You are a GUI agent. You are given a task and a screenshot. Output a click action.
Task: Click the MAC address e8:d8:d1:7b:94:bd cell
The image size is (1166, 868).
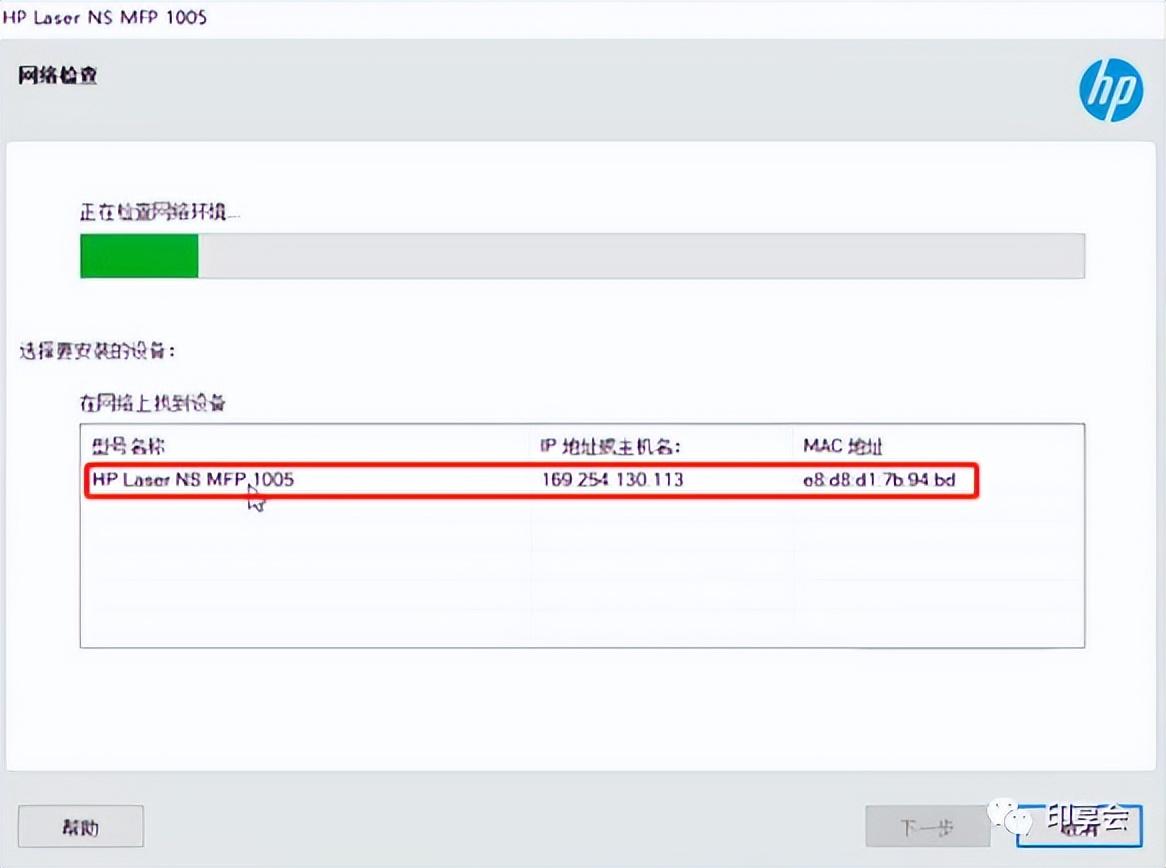[879, 480]
